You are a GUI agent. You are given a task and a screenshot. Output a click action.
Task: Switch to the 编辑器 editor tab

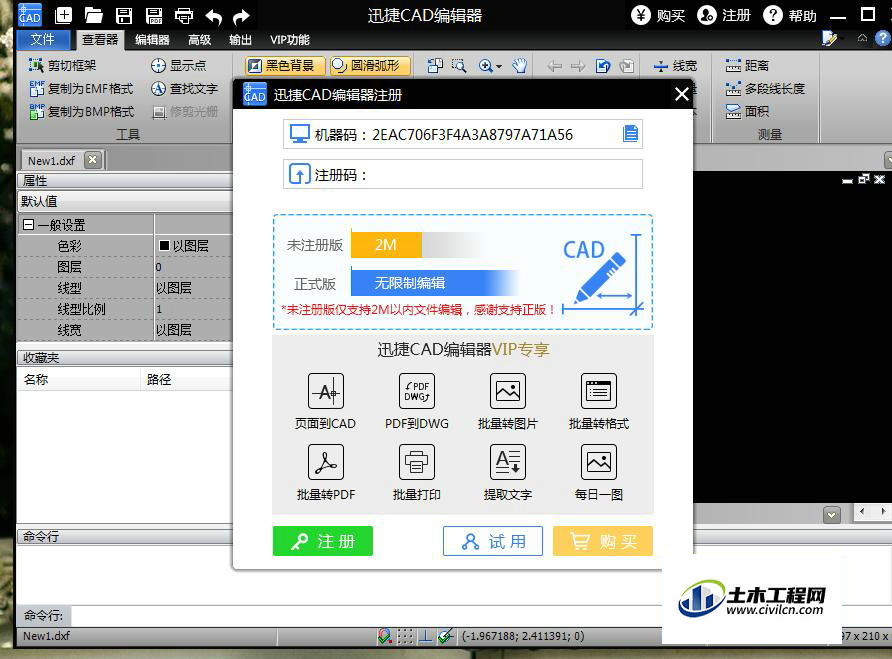[x=152, y=40]
